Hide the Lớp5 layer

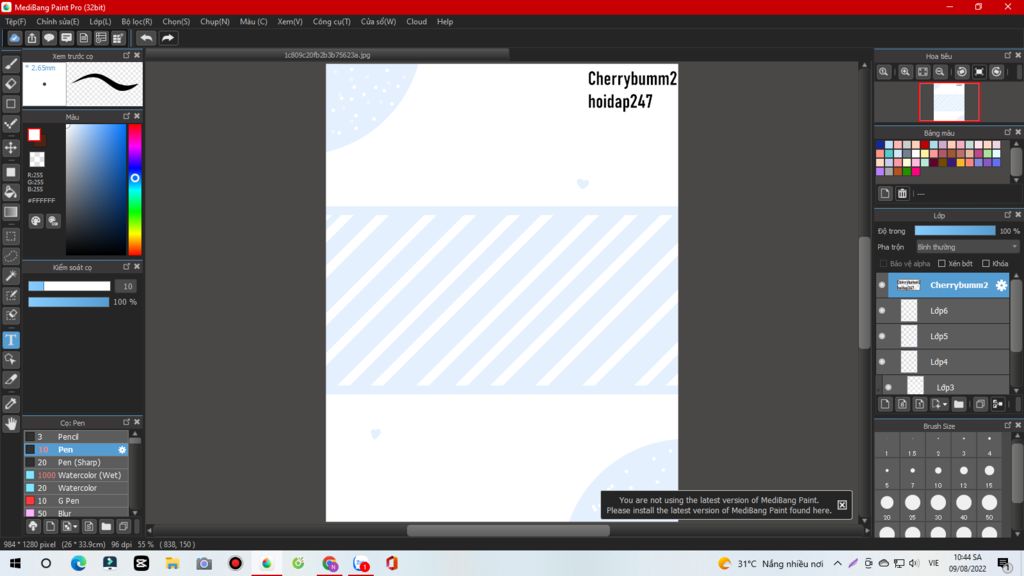[882, 336]
